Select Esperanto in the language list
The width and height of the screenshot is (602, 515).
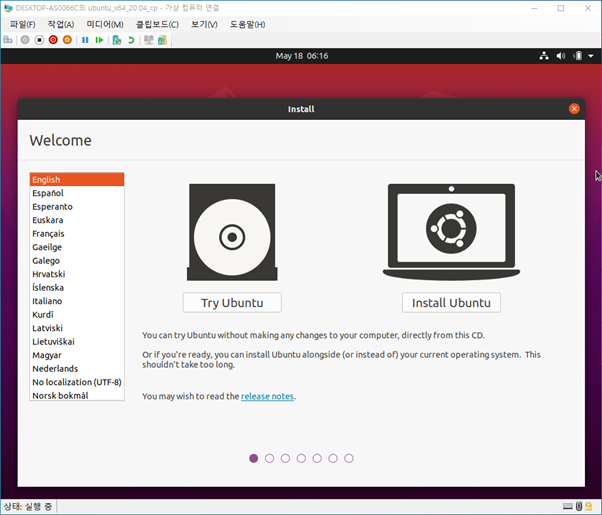click(77, 207)
